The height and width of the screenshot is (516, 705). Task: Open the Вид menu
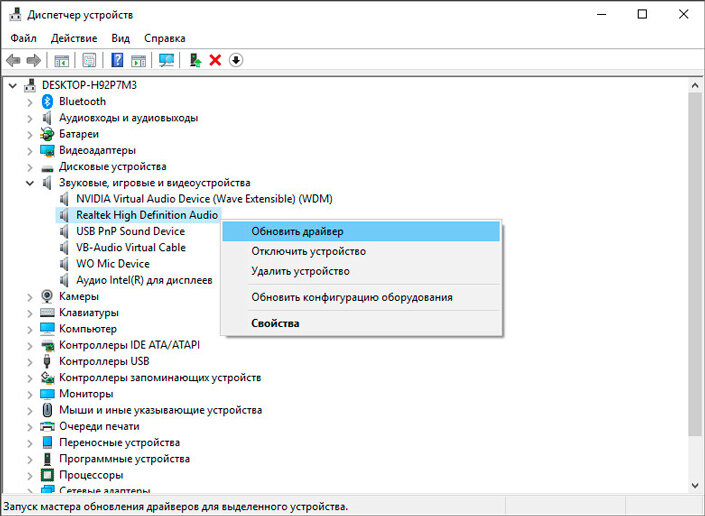coord(120,38)
